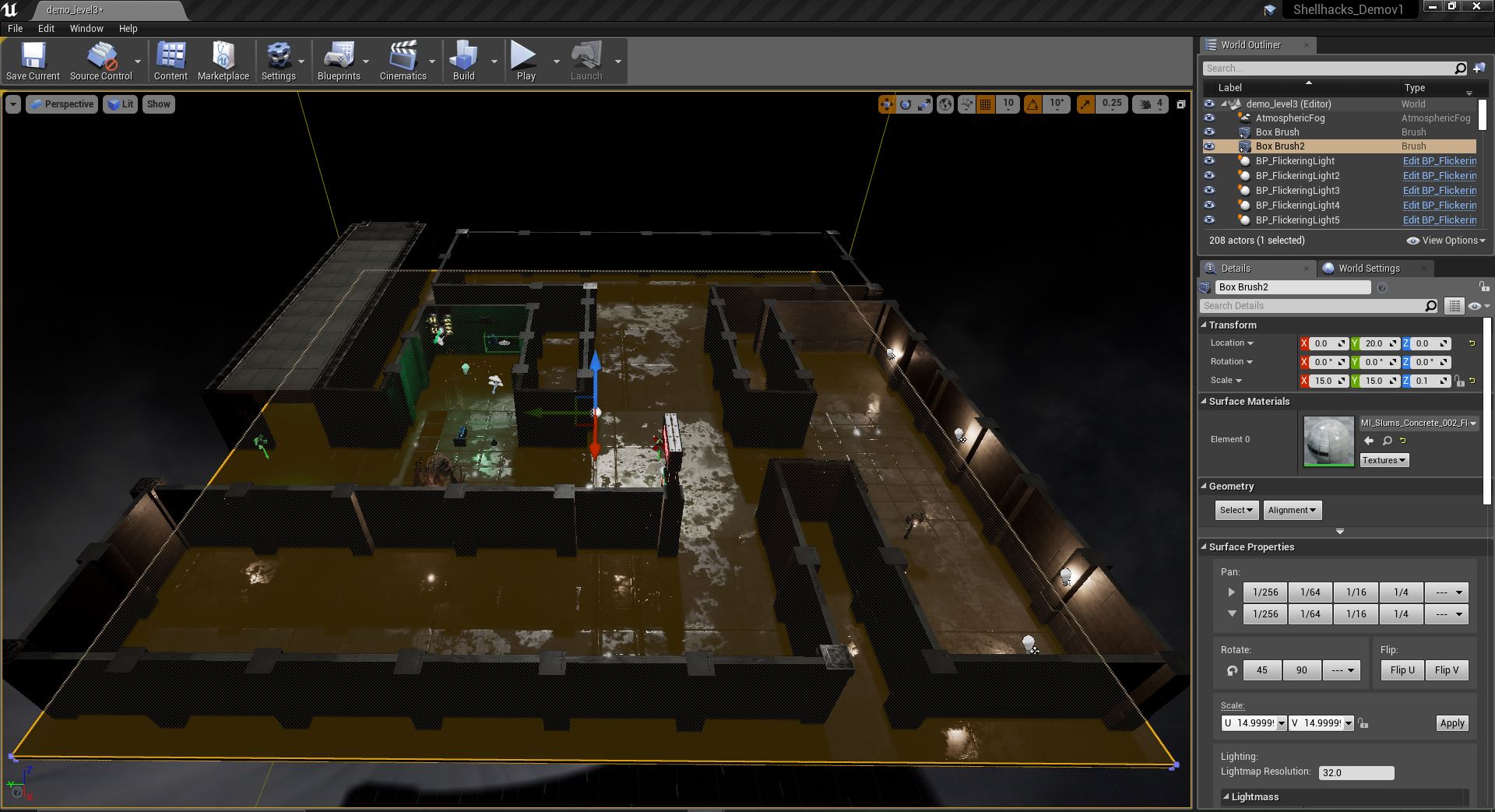Viewport: 1495px width, 812px height.
Task: Toggle visibility of Box Brush2 in outliner
Action: (x=1209, y=146)
